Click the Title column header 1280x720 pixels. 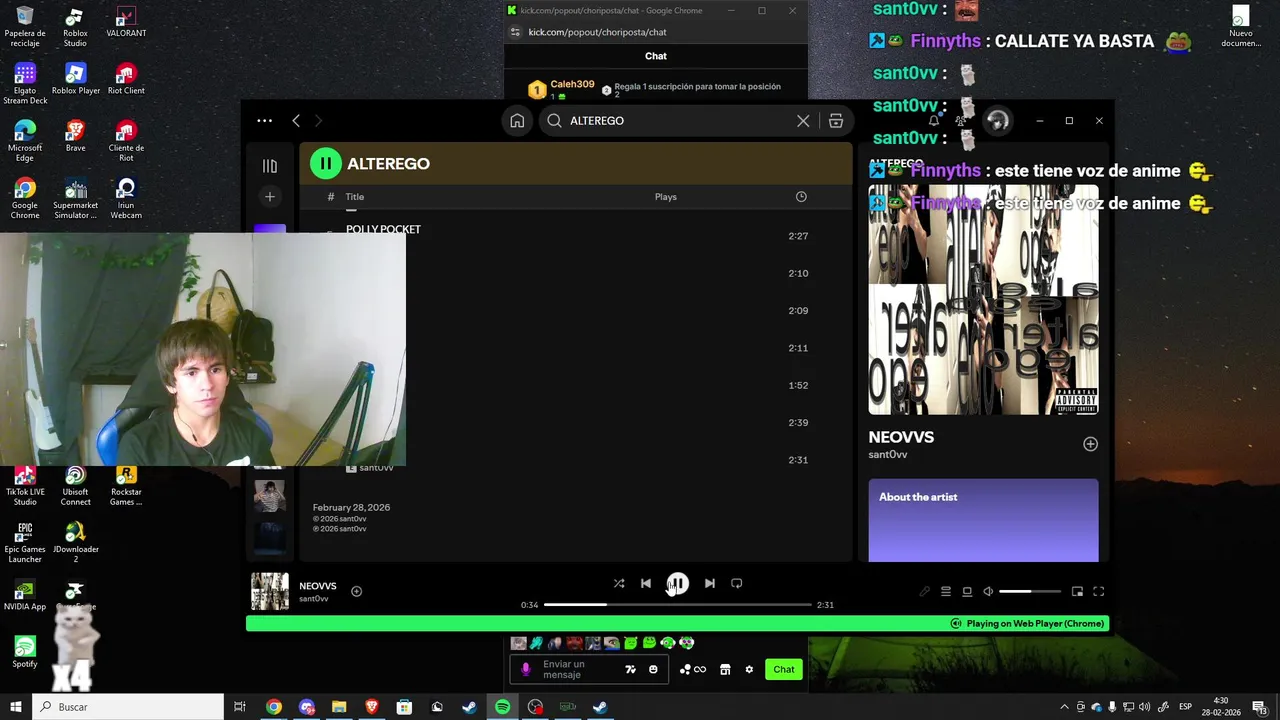pyautogui.click(x=355, y=197)
